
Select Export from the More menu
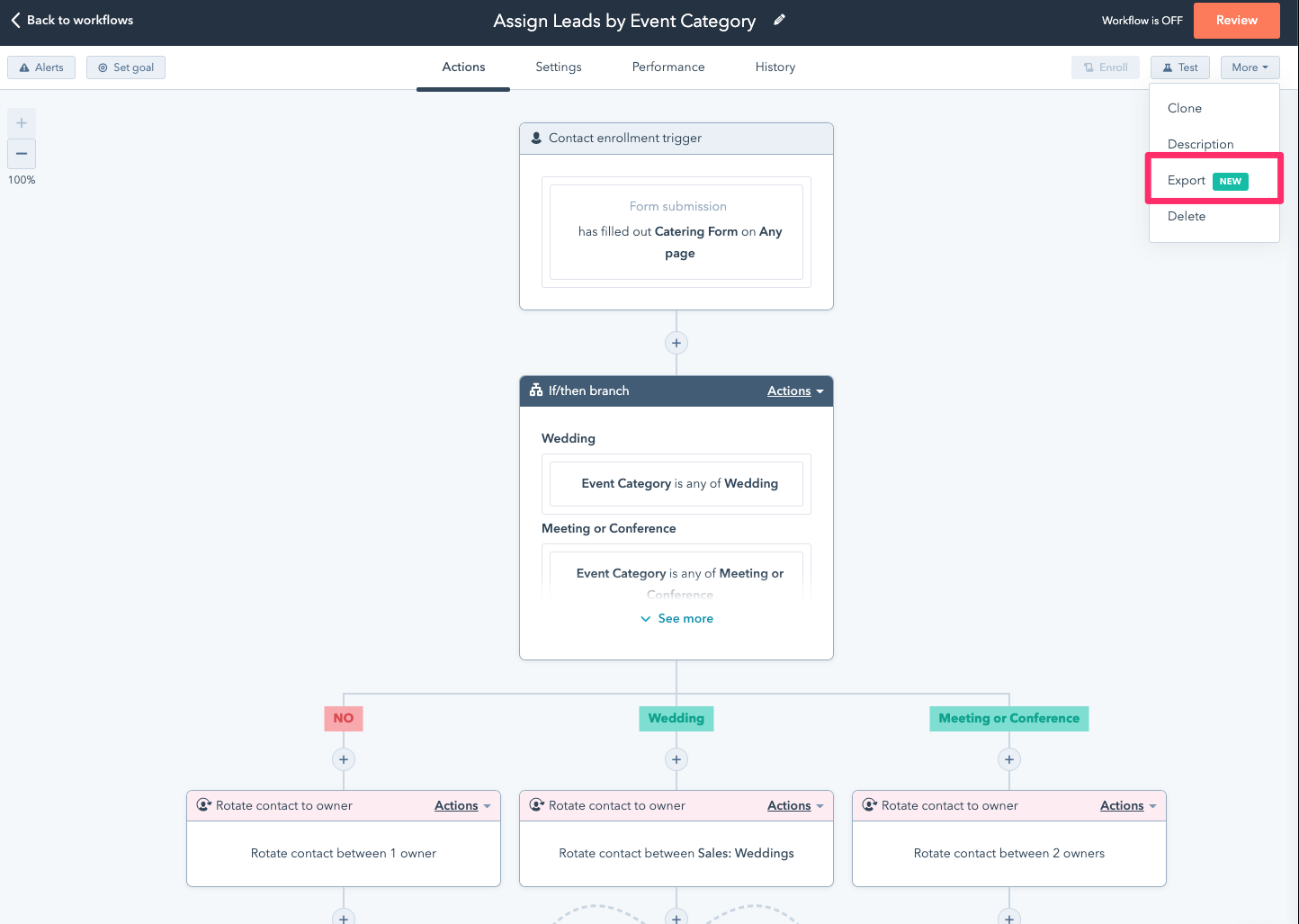tap(1187, 181)
